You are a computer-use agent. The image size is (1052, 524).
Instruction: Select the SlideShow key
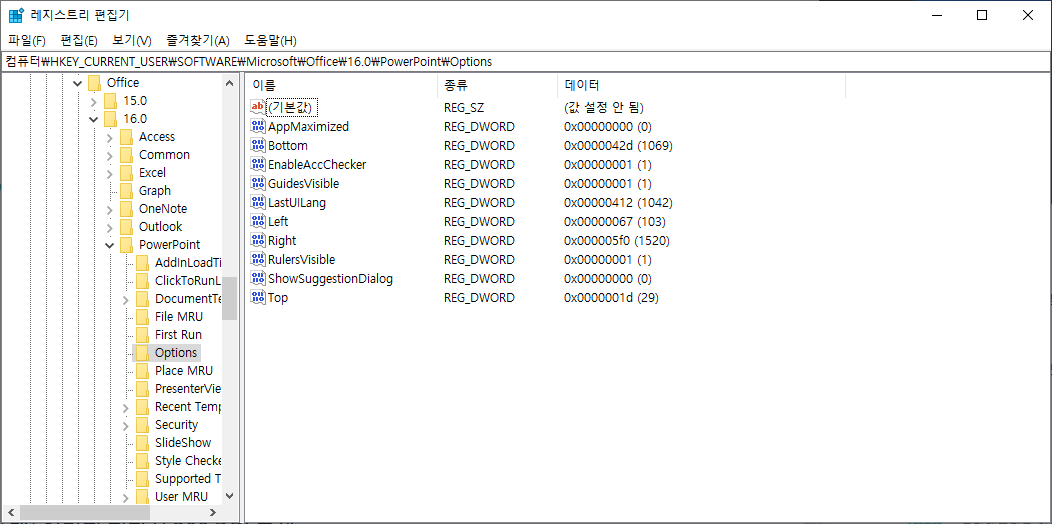tap(182, 443)
